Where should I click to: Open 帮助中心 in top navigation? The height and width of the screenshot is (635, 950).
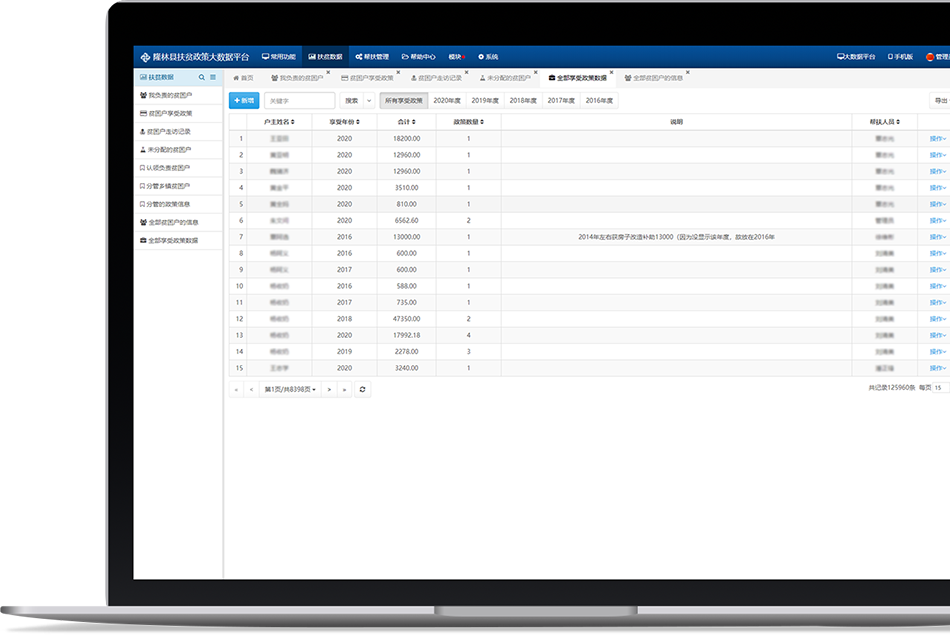(x=419, y=57)
